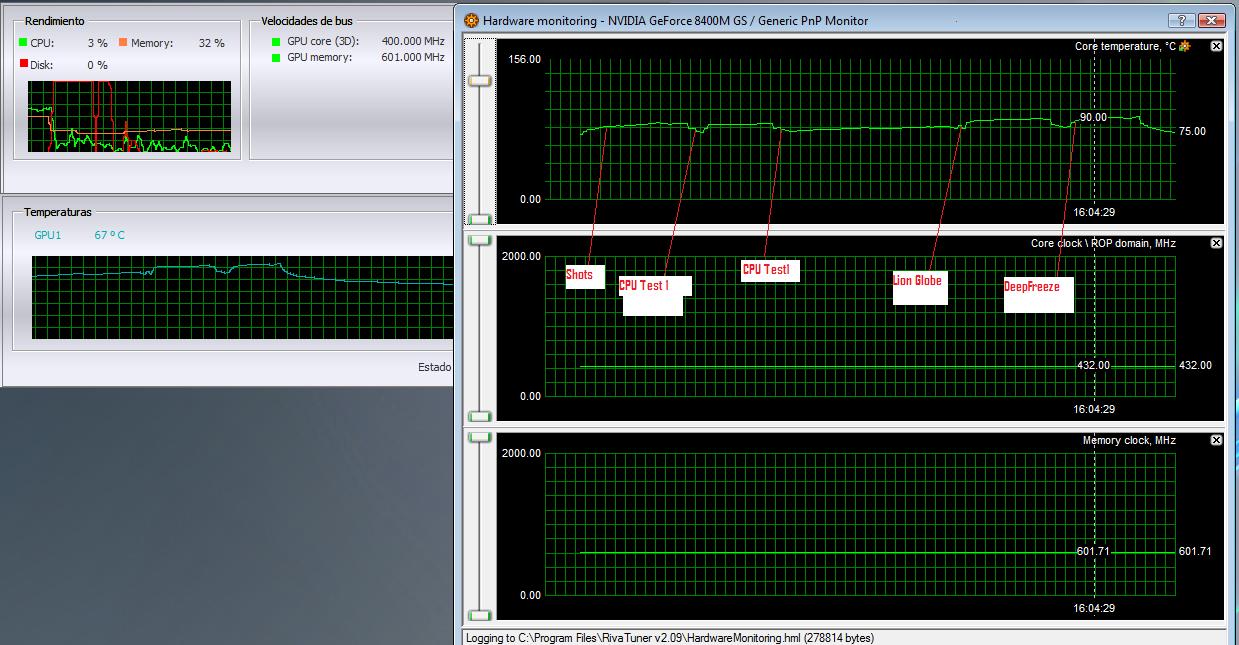The image size is (1239, 645).
Task: Click the upper slider handle of Core clock graph
Action: pyautogui.click(x=481, y=240)
